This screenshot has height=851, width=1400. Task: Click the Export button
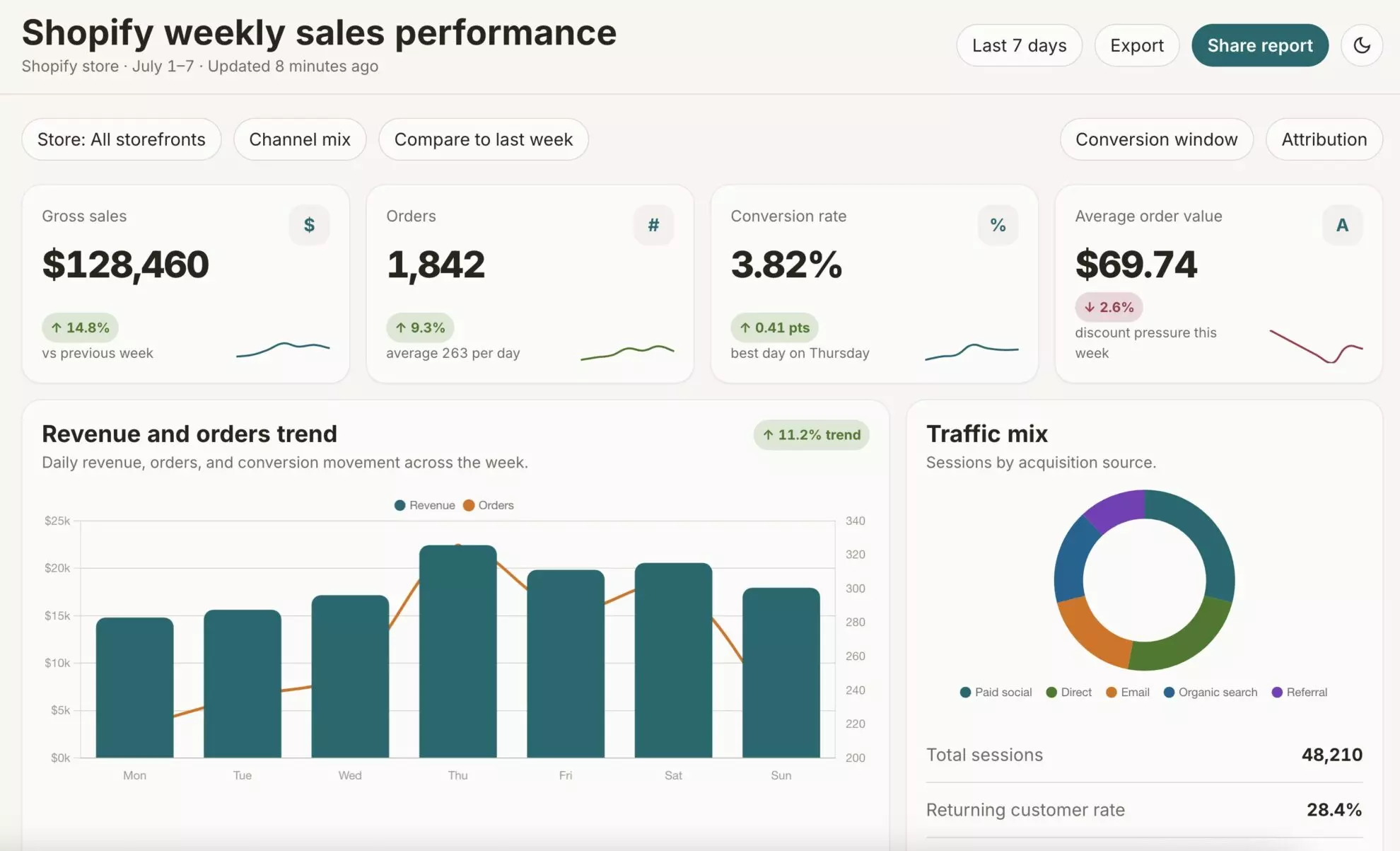[x=1136, y=45]
